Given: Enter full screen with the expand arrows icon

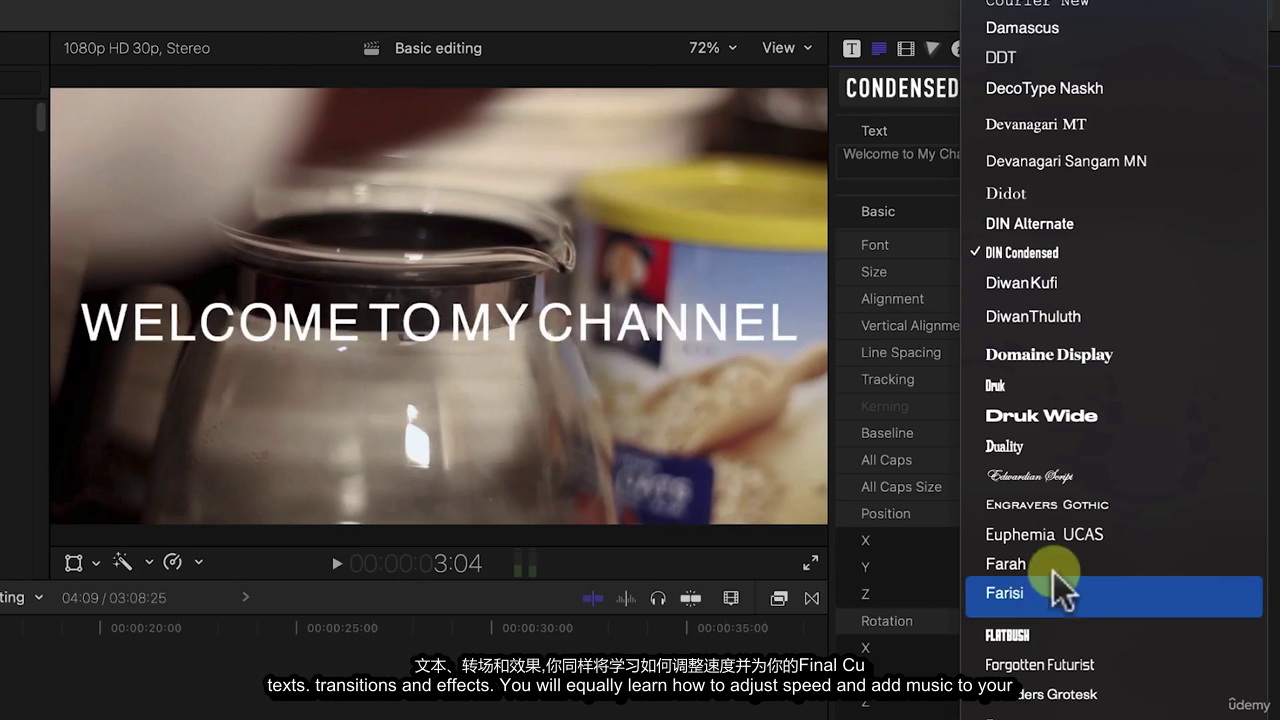Looking at the screenshot, I should (x=811, y=563).
